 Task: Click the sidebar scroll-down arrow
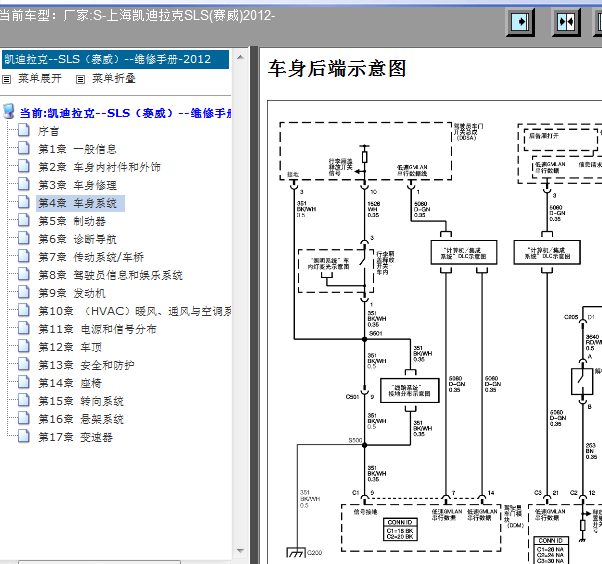pyautogui.click(x=241, y=551)
